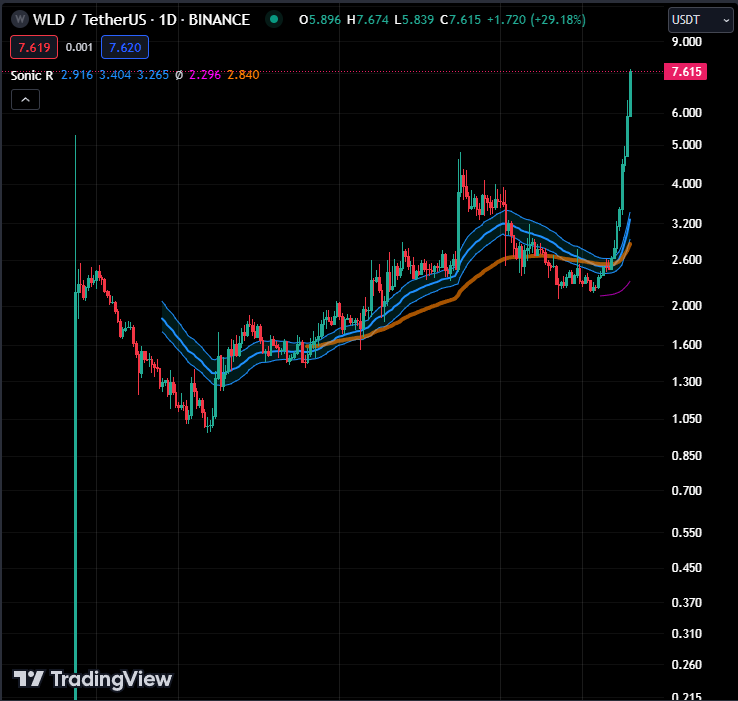
Task: Click the orange Sonic R value 2.840
Action: (x=243, y=75)
